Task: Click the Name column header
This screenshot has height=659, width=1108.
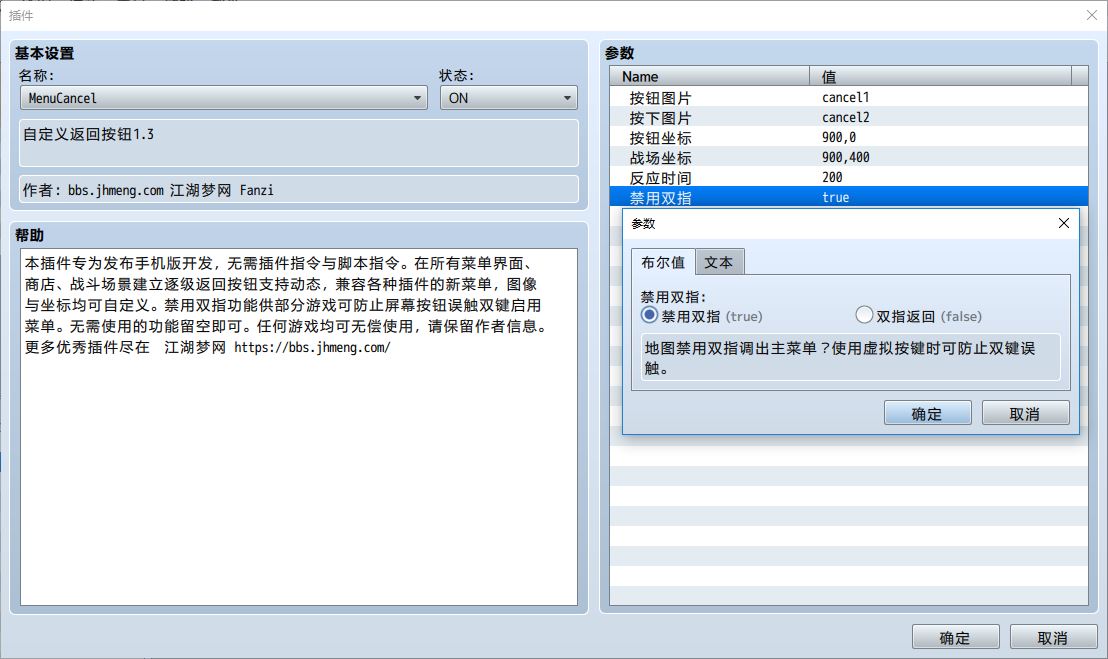Action: [710, 77]
